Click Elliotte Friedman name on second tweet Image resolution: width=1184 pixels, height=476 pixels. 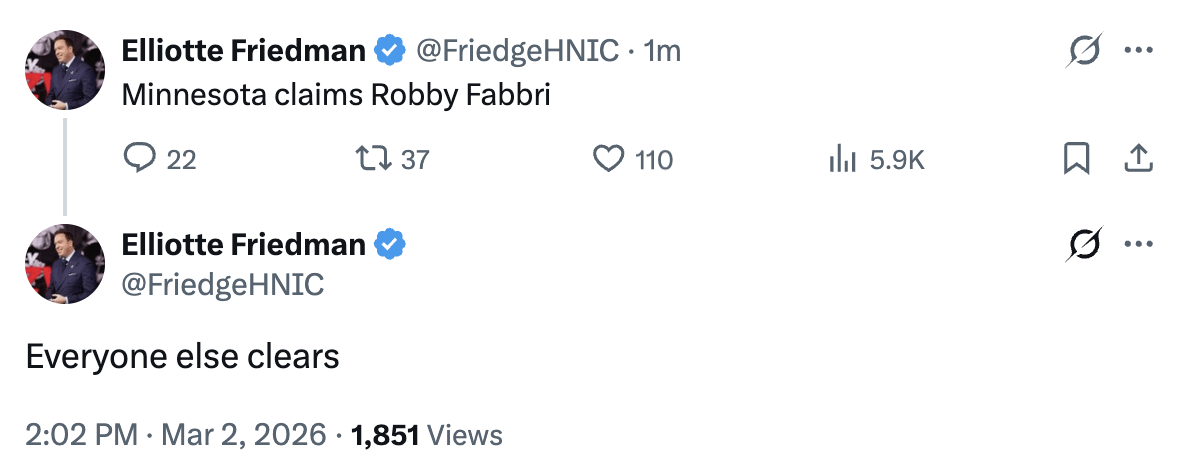pyautogui.click(x=243, y=244)
